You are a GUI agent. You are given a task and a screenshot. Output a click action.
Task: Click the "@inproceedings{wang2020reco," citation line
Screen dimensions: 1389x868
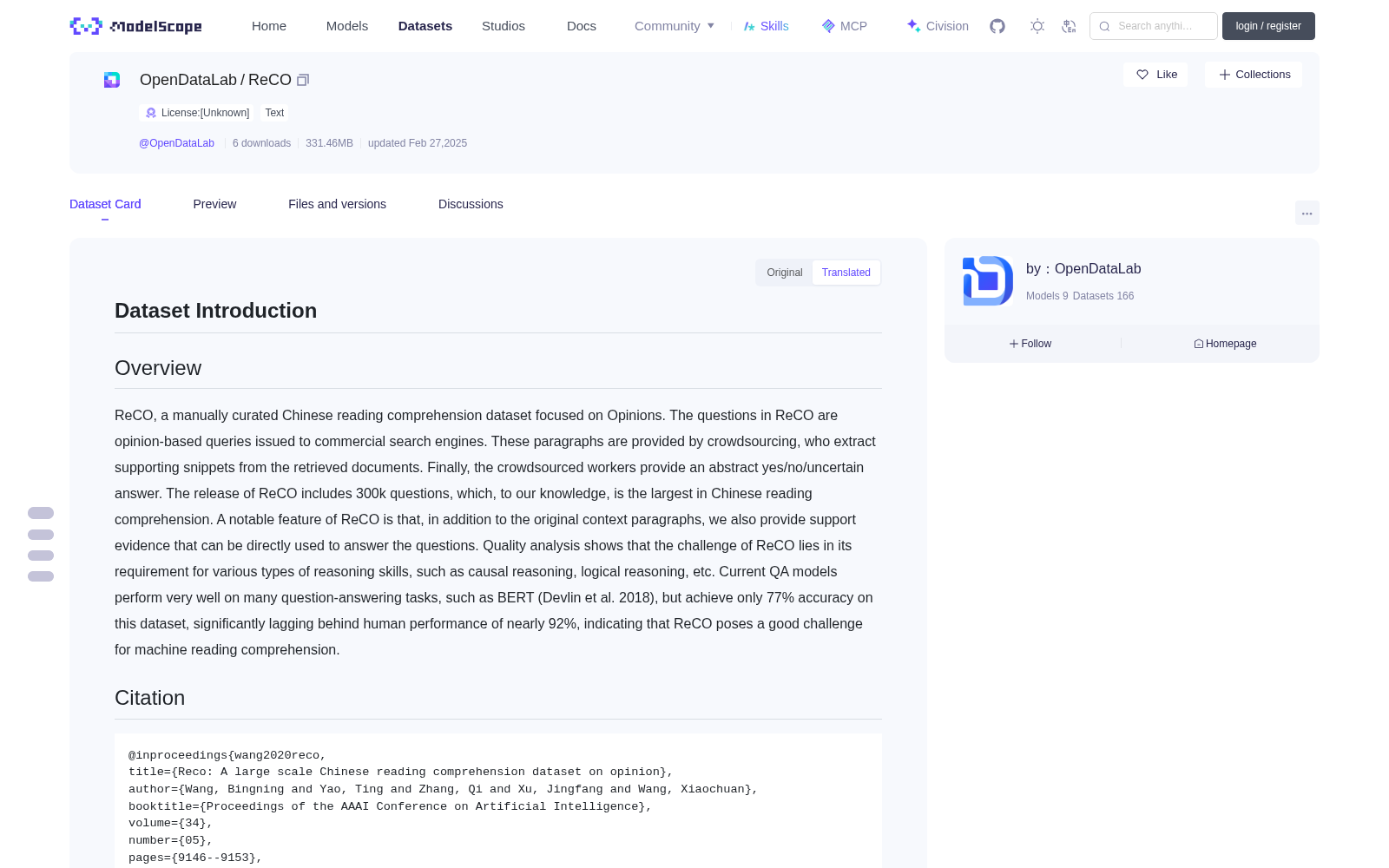click(227, 755)
